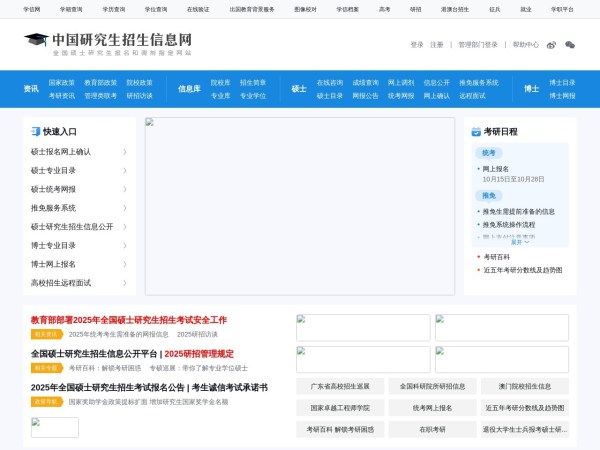Switch to 统考 schedule tag
The image size is (600, 450).
(x=489, y=153)
